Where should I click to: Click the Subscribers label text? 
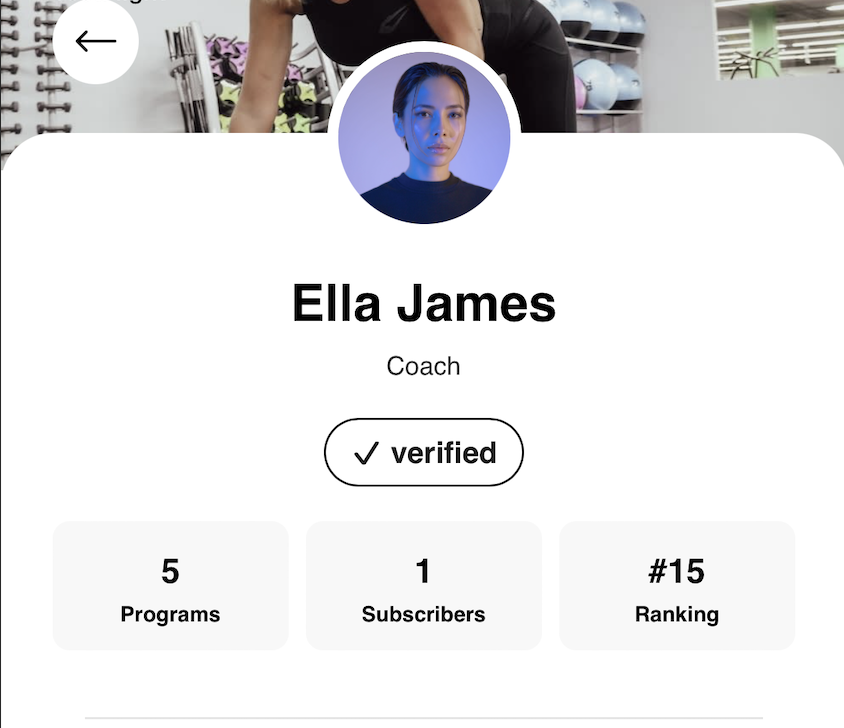click(x=424, y=614)
